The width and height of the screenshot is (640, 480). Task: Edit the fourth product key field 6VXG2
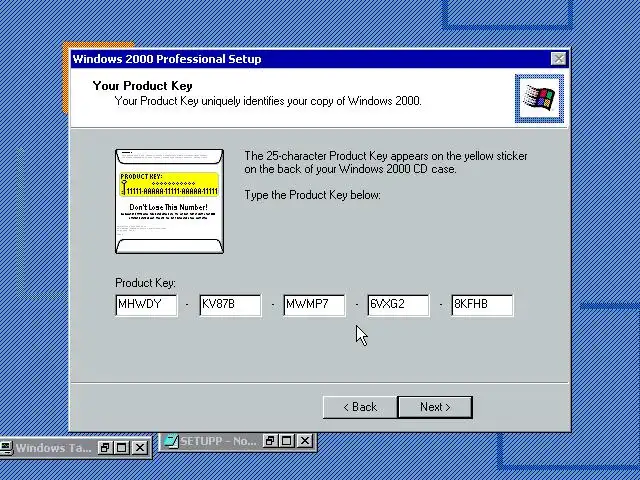(x=398, y=305)
